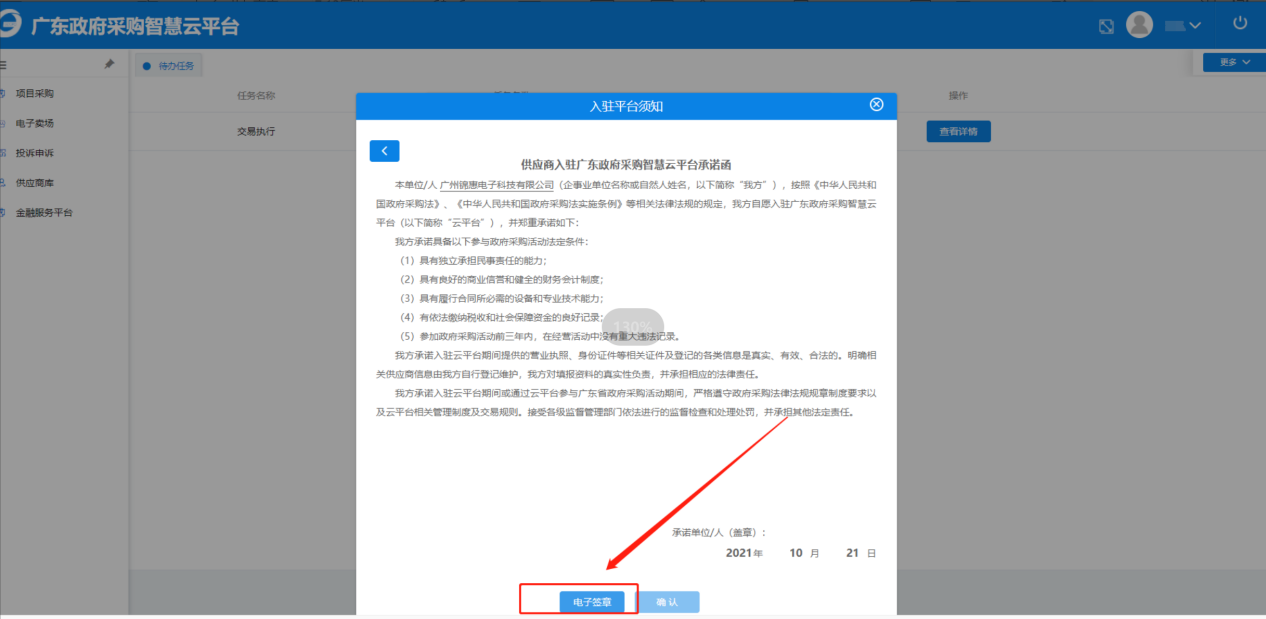This screenshot has width=1266, height=619.
Task: Toggle fullscreen with the expand icon
Action: coord(1106,26)
